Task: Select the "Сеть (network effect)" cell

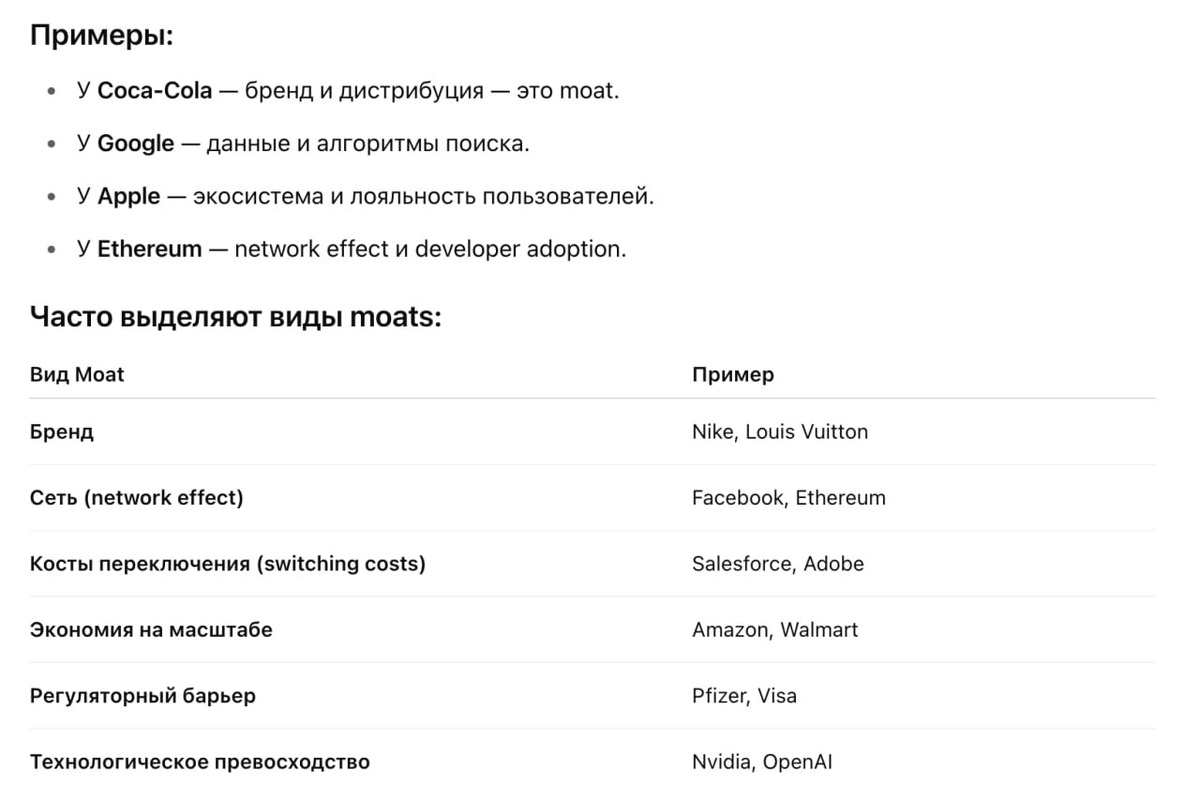Action: (x=137, y=498)
